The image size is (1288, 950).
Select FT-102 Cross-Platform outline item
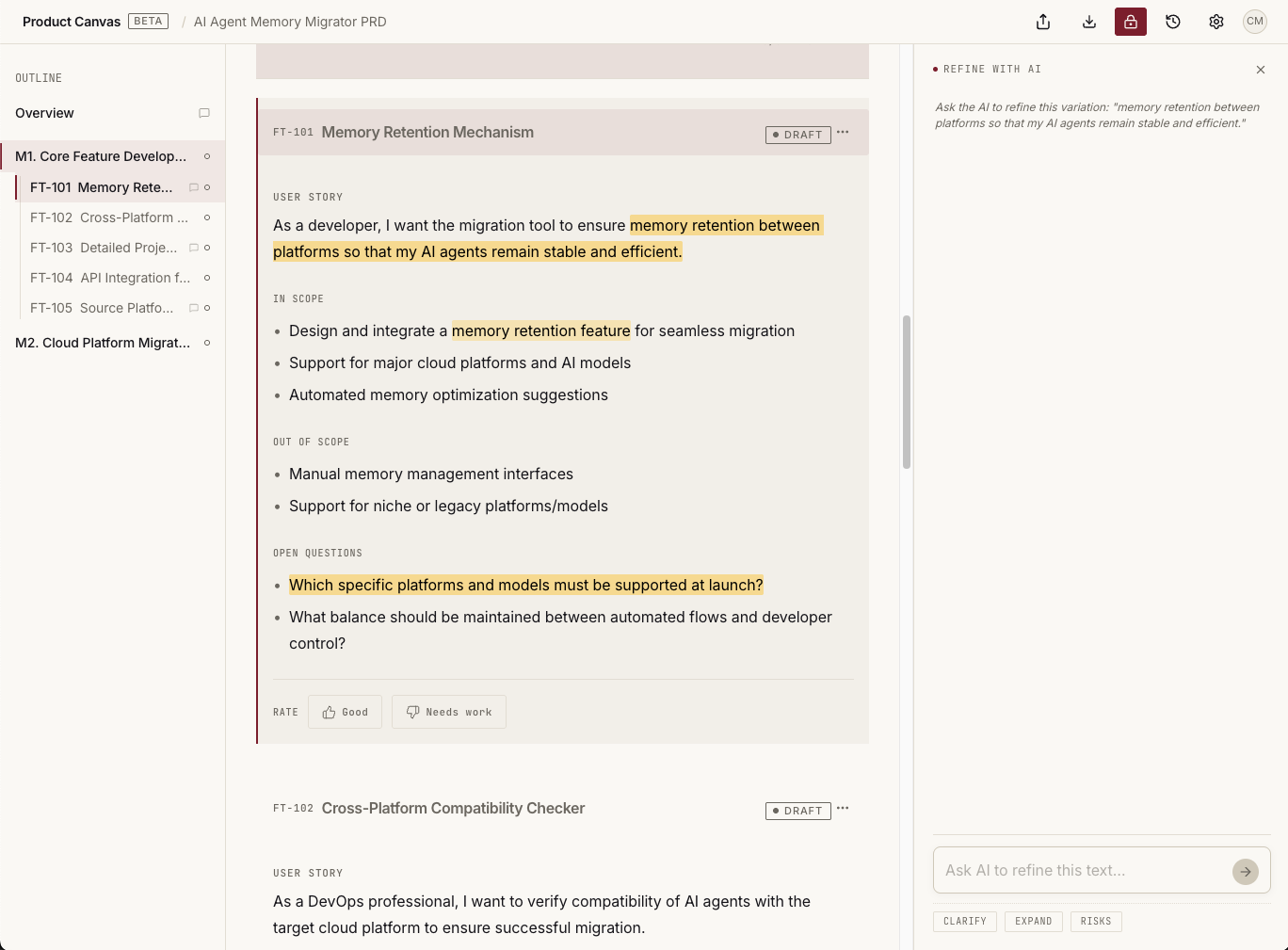(121, 217)
